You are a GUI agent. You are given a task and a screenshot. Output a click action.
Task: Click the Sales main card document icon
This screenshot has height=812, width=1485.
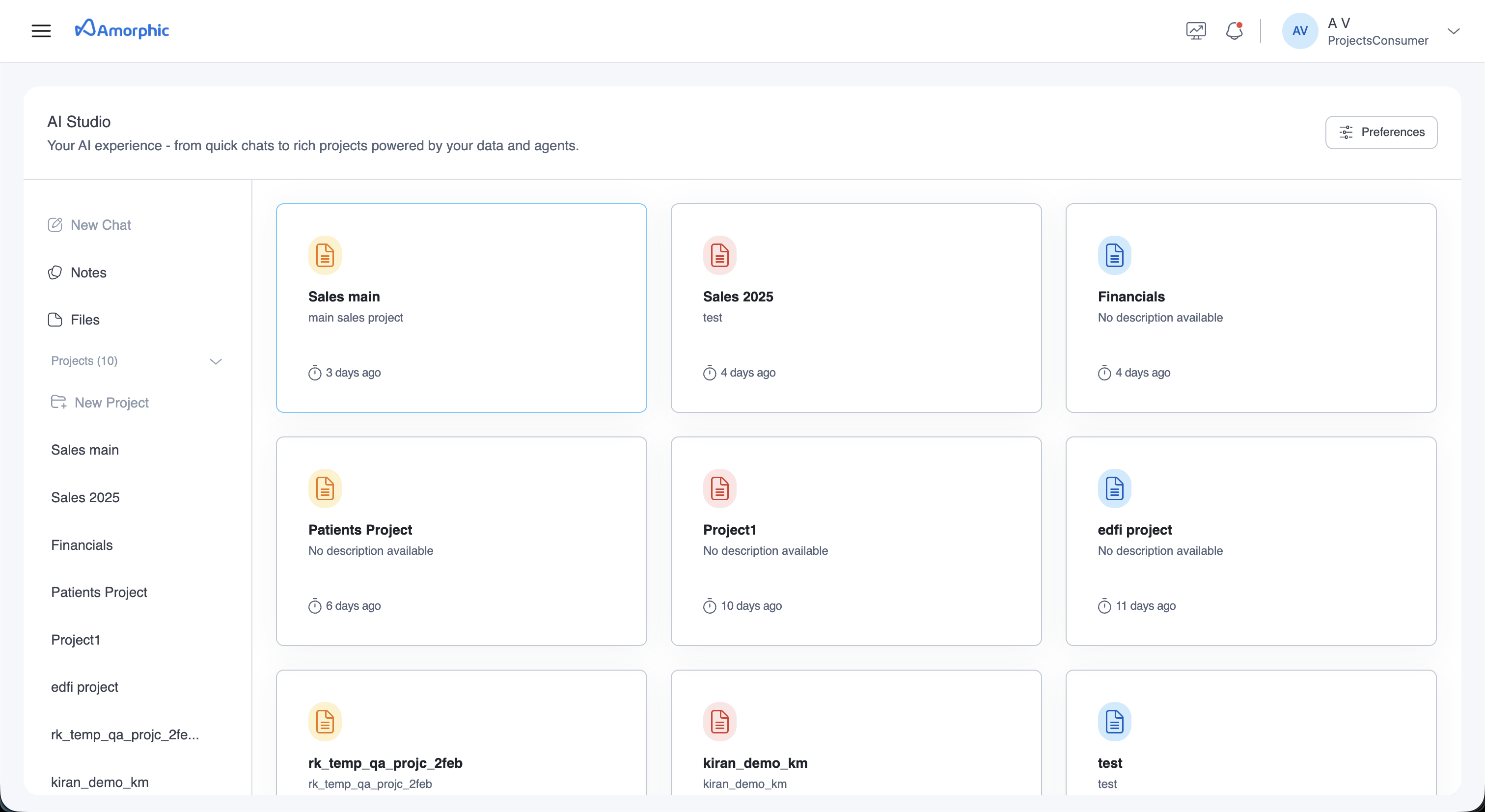325,255
